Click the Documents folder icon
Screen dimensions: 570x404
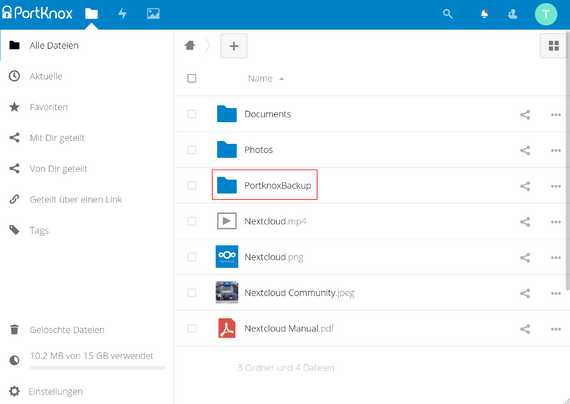227,114
